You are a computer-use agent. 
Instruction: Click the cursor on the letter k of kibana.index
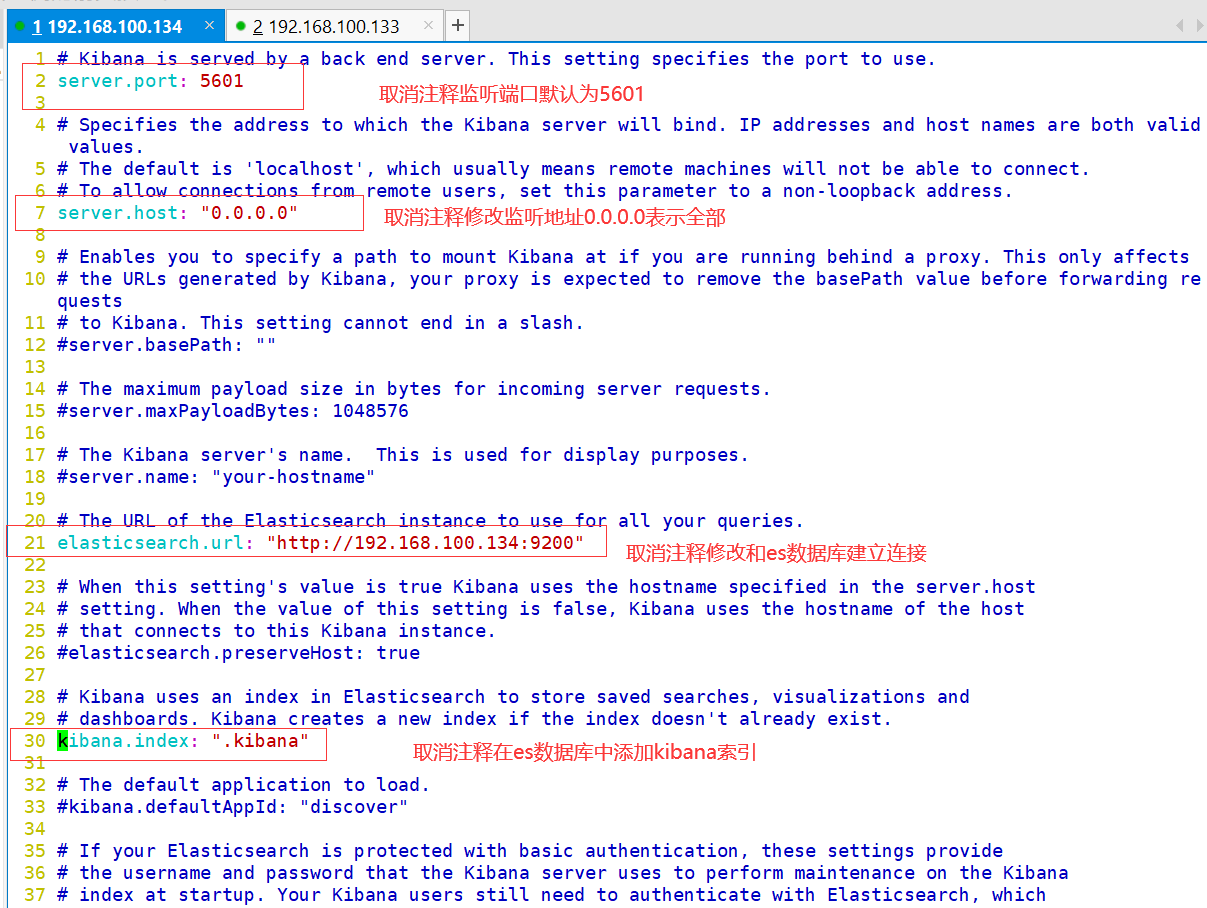[64, 740]
